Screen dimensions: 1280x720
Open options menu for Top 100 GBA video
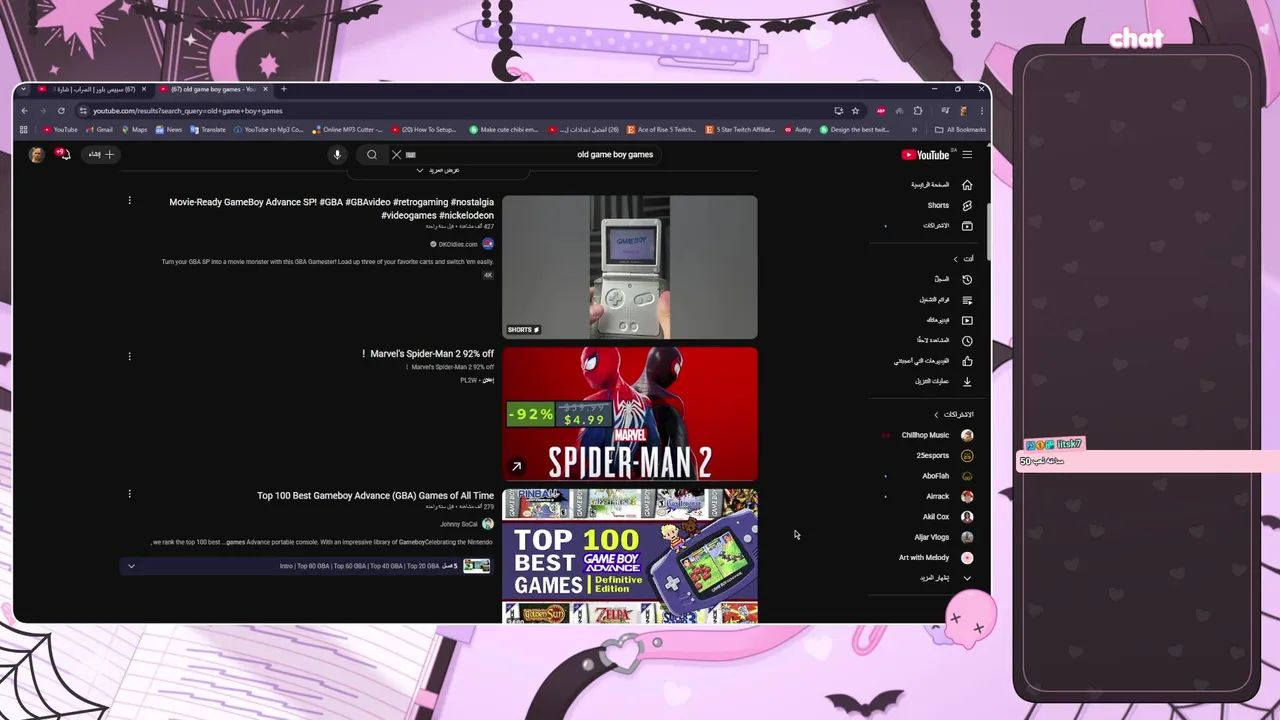pyautogui.click(x=129, y=494)
